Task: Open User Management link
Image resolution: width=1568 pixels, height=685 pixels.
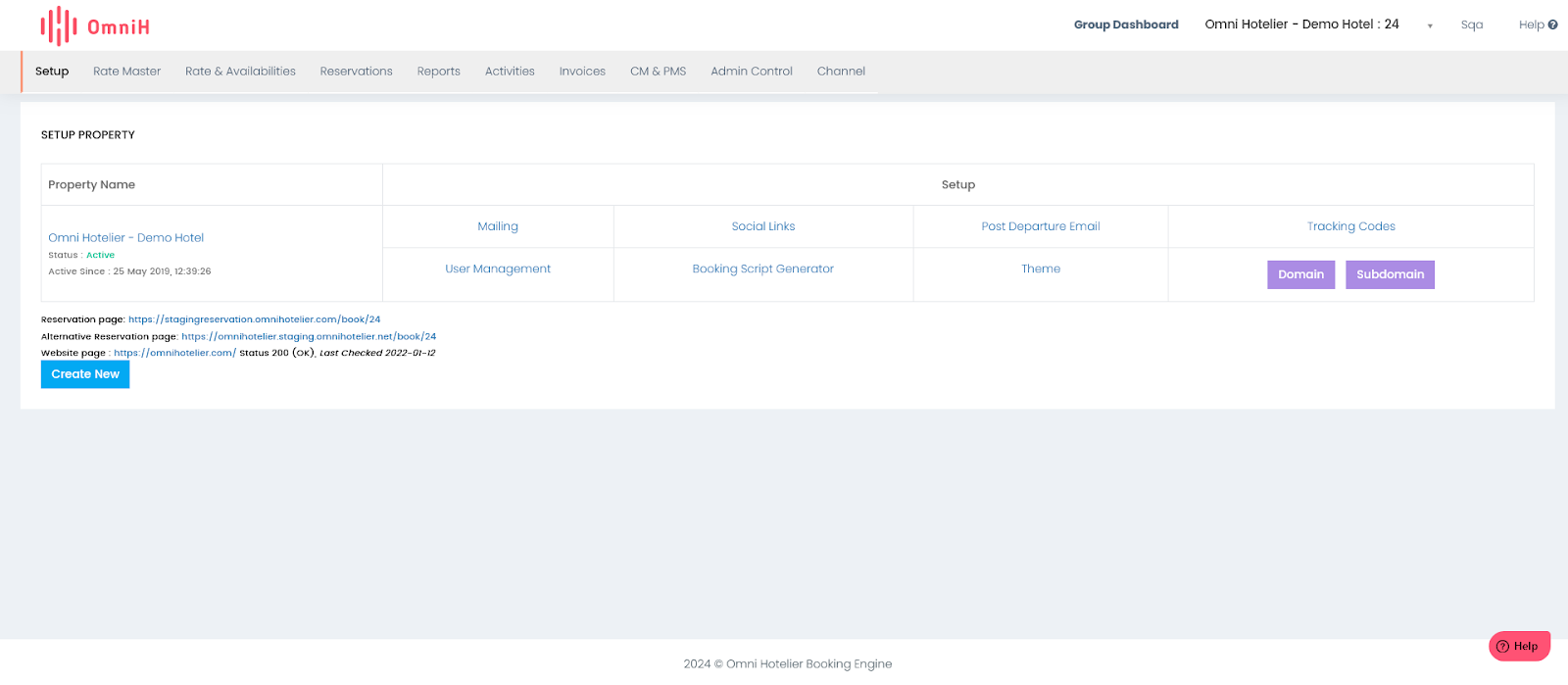Action: (498, 269)
